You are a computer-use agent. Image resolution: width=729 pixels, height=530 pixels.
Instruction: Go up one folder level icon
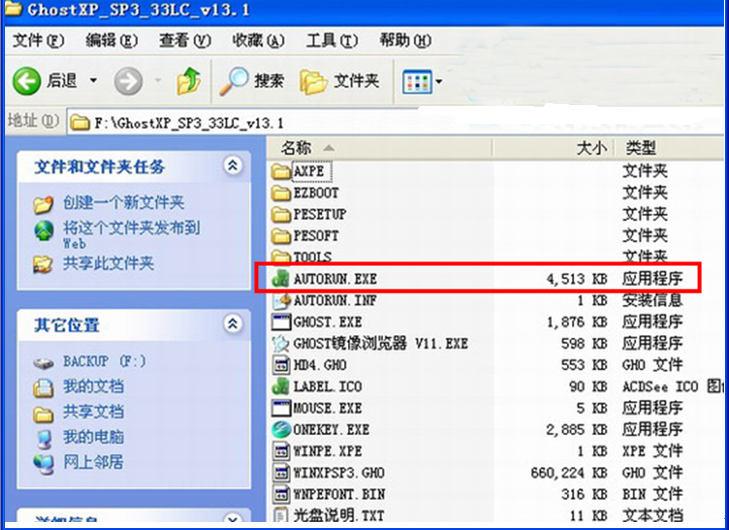click(x=188, y=81)
